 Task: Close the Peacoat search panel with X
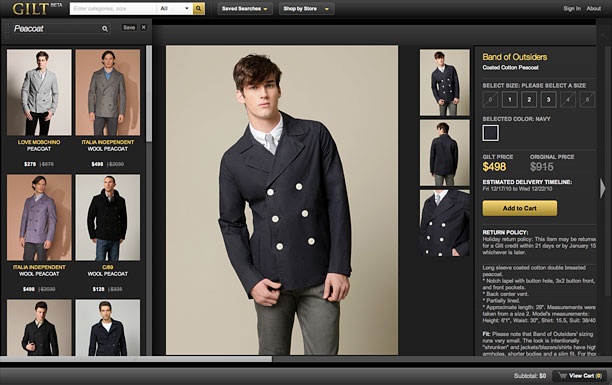click(x=144, y=27)
